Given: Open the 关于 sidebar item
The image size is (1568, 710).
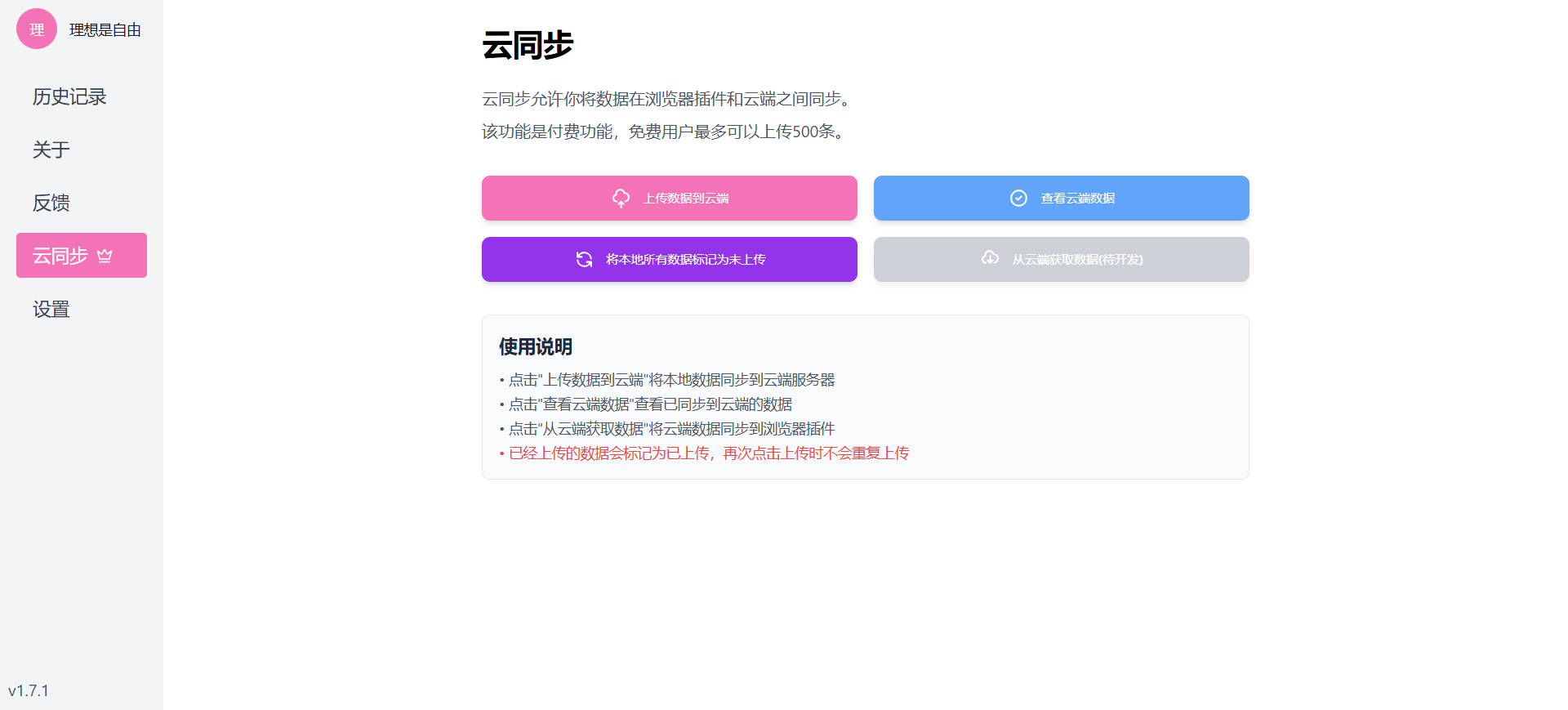Looking at the screenshot, I should (82, 150).
